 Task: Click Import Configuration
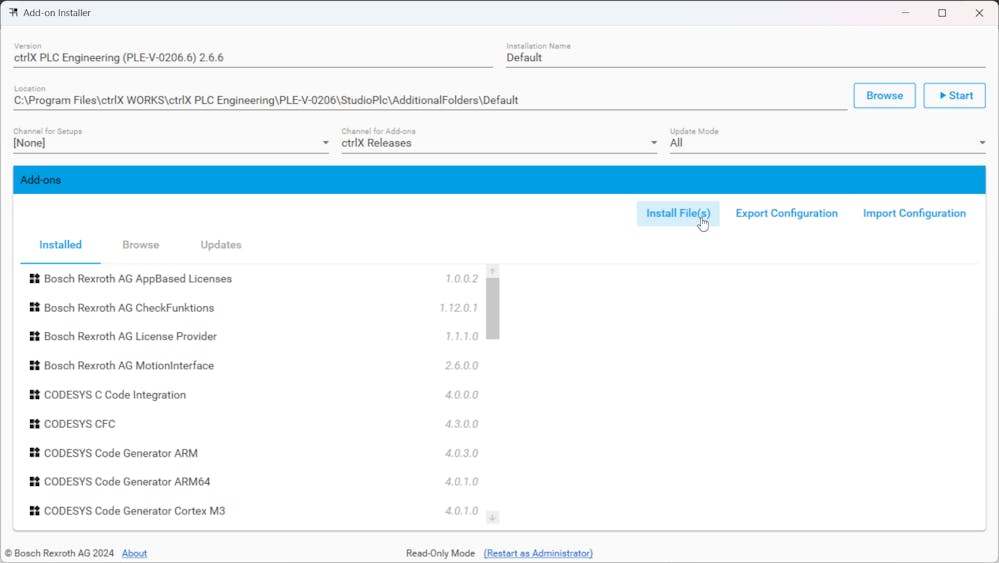914,213
